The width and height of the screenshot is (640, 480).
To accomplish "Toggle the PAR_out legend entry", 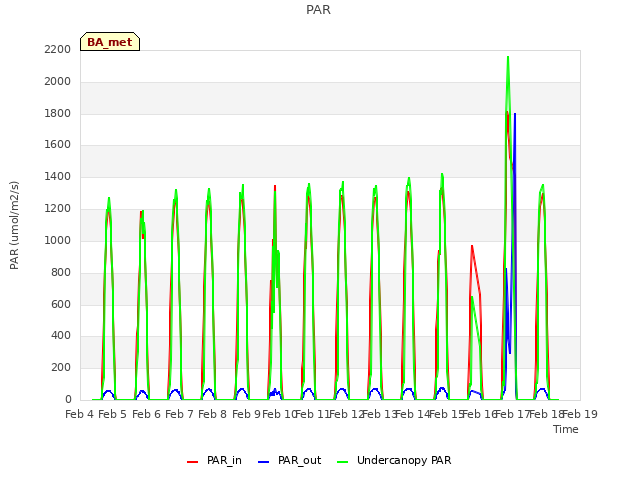I will pos(290,460).
